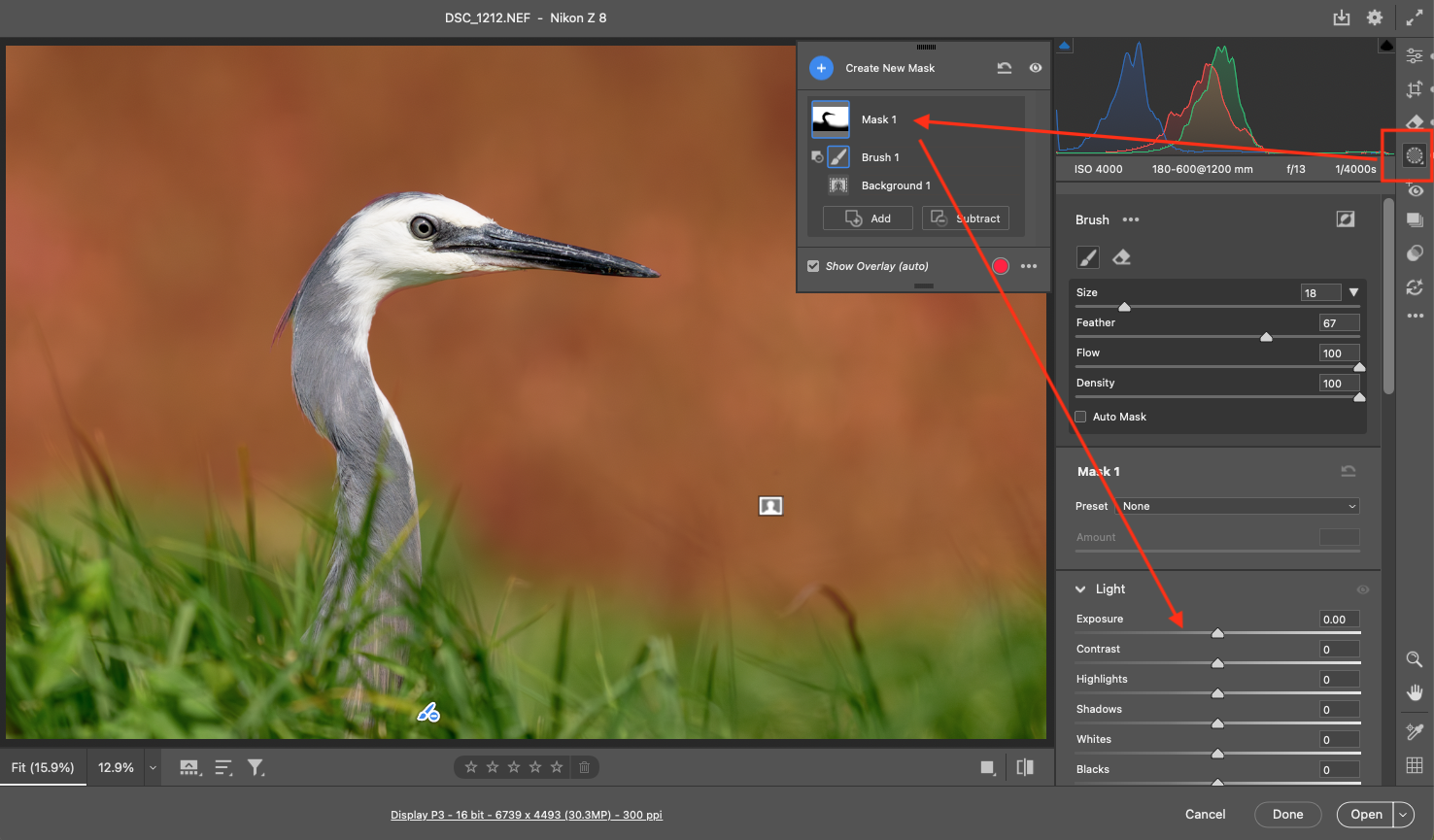This screenshot has width=1434, height=840.
Task: Click the red overlay color swatch
Action: coord(1001,266)
